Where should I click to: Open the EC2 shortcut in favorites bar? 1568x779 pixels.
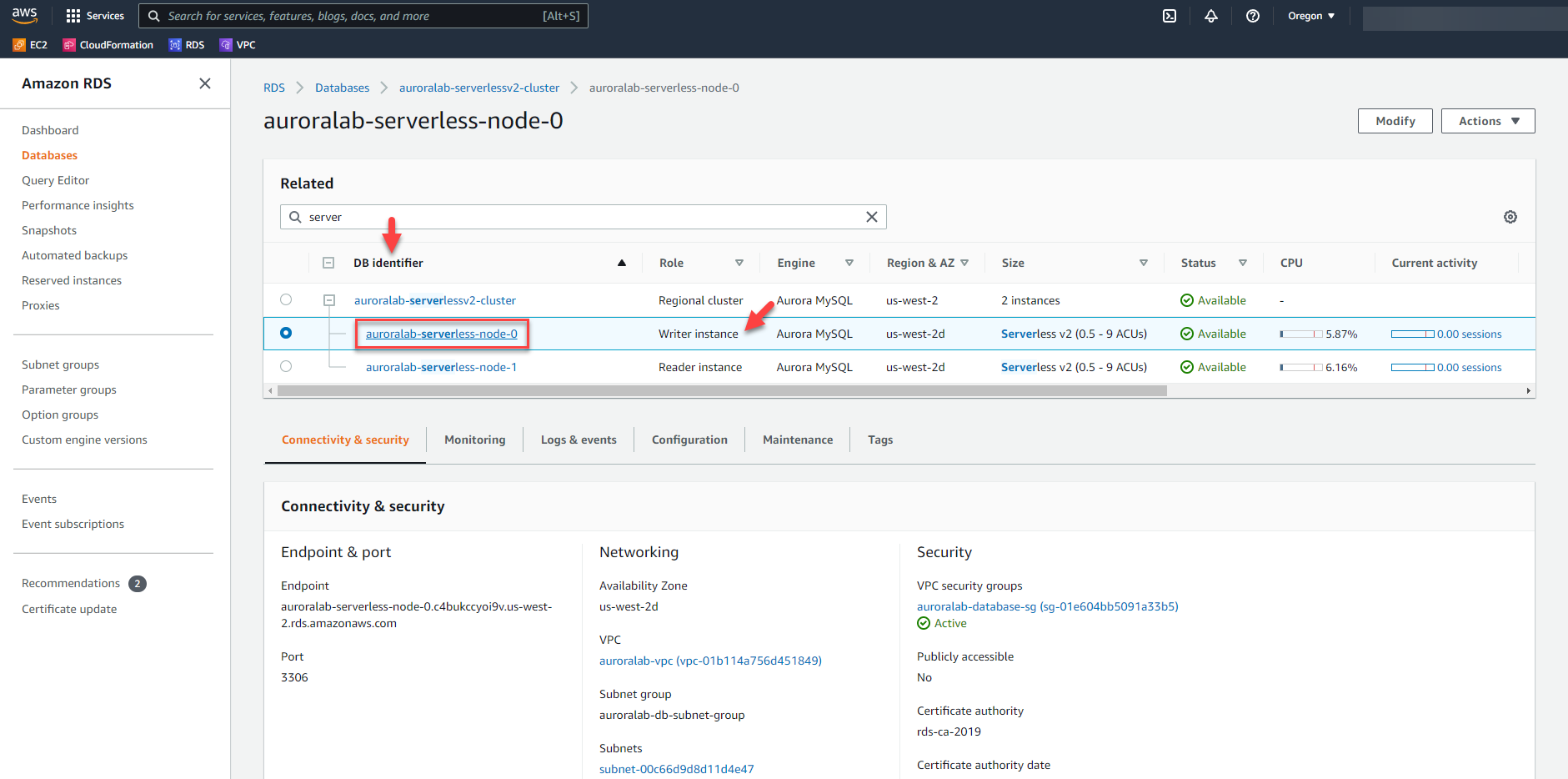click(31, 45)
